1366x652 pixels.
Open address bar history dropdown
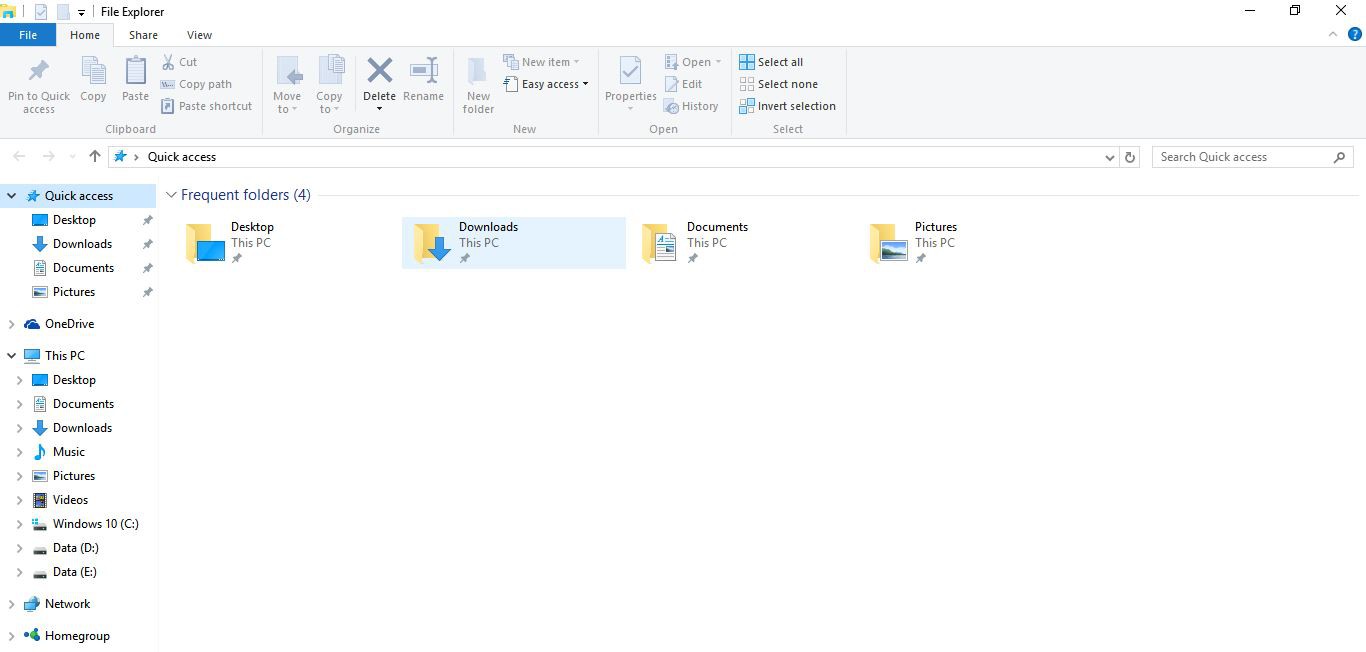[1109, 157]
